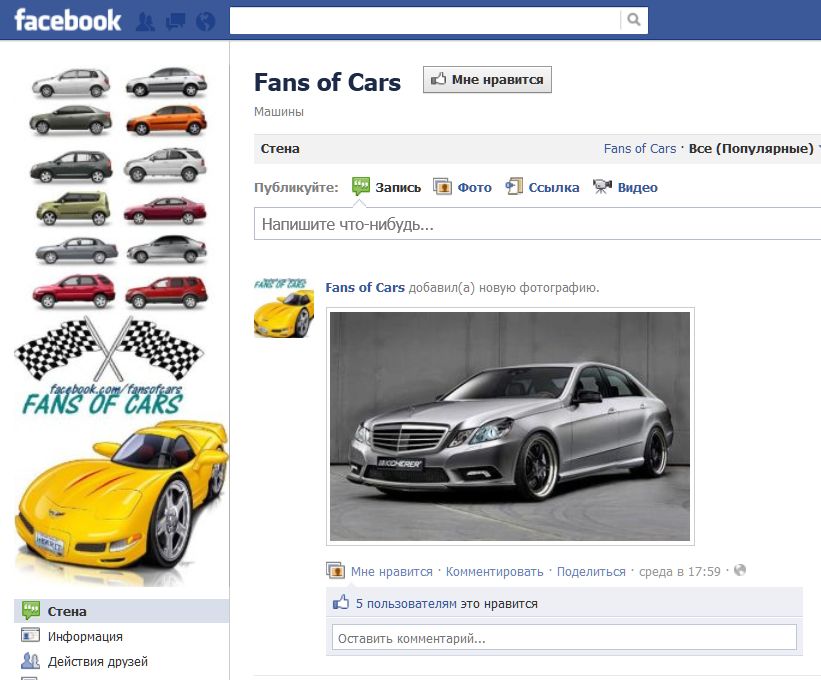Click the Оставить комментарий field
Image resolution: width=821 pixels, height=680 pixels.
(564, 638)
